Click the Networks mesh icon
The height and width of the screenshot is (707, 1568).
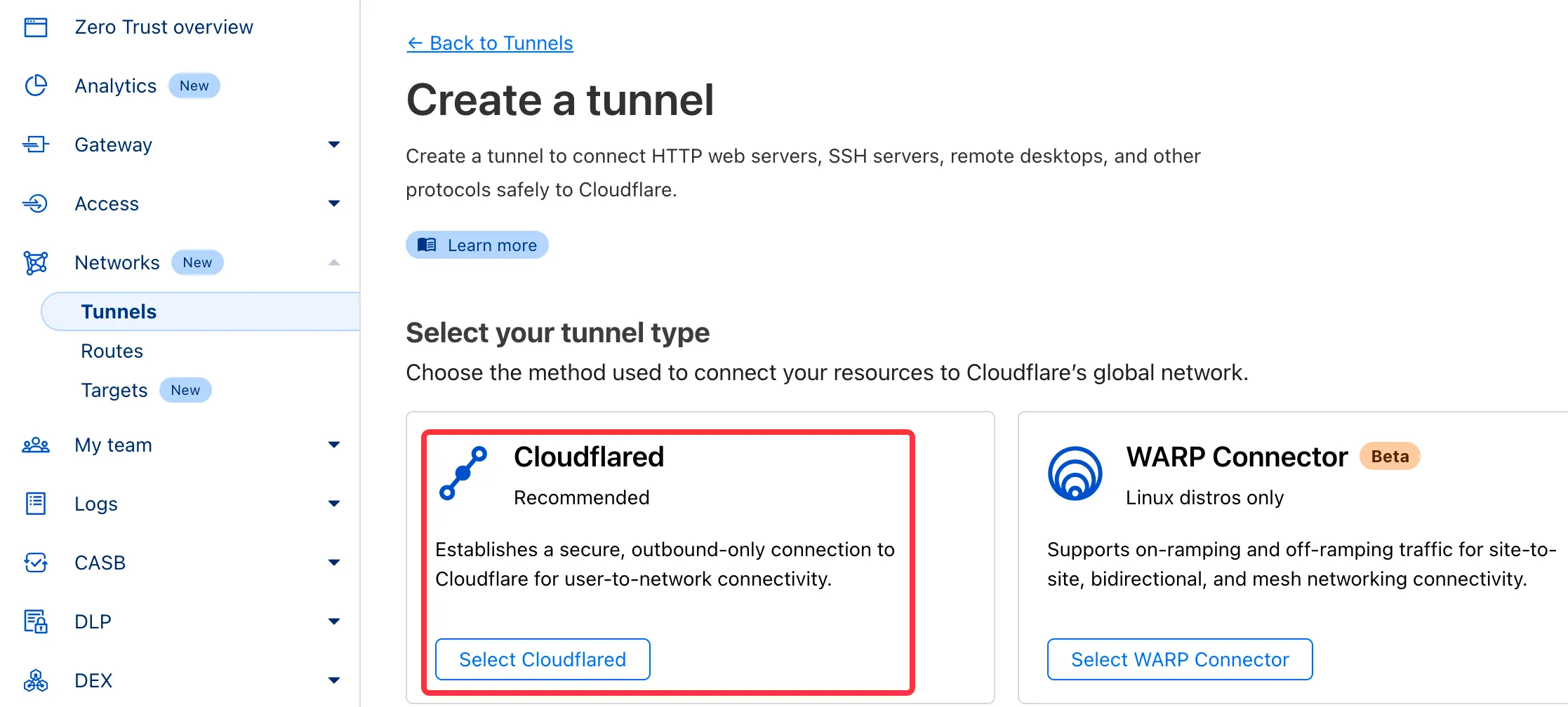pos(36,262)
